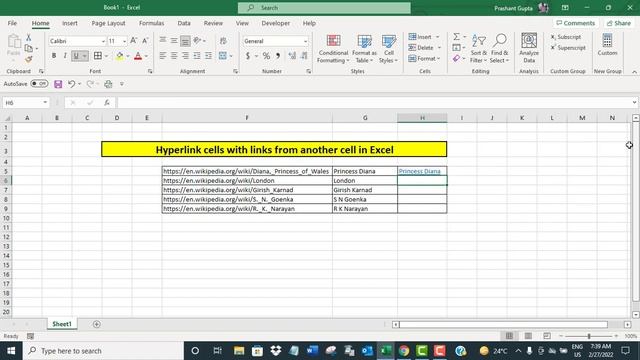
Task: Open the General number format dropdown
Action: coord(305,41)
